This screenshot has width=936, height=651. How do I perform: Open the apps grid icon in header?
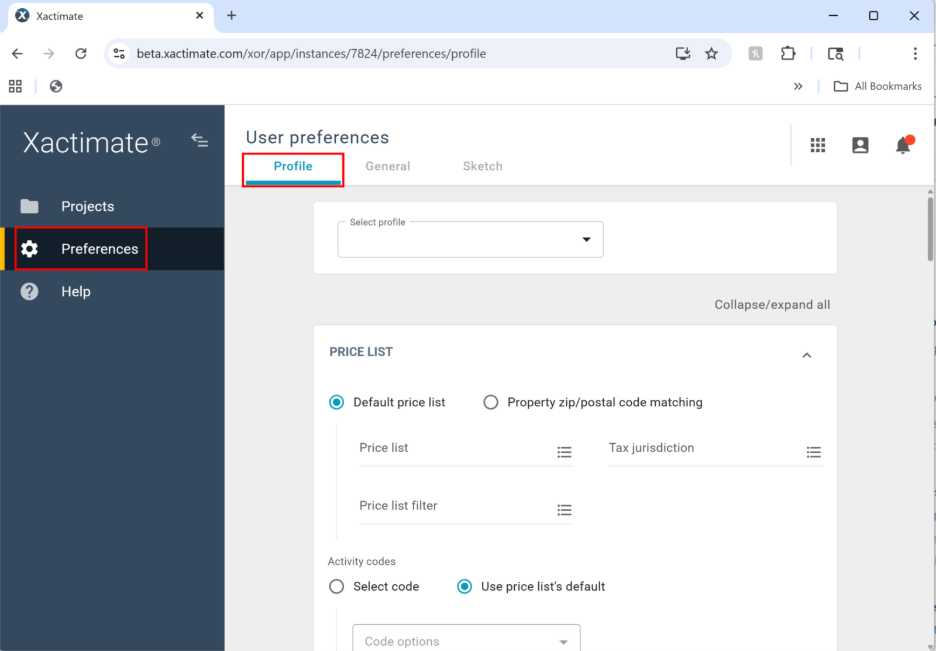click(818, 145)
